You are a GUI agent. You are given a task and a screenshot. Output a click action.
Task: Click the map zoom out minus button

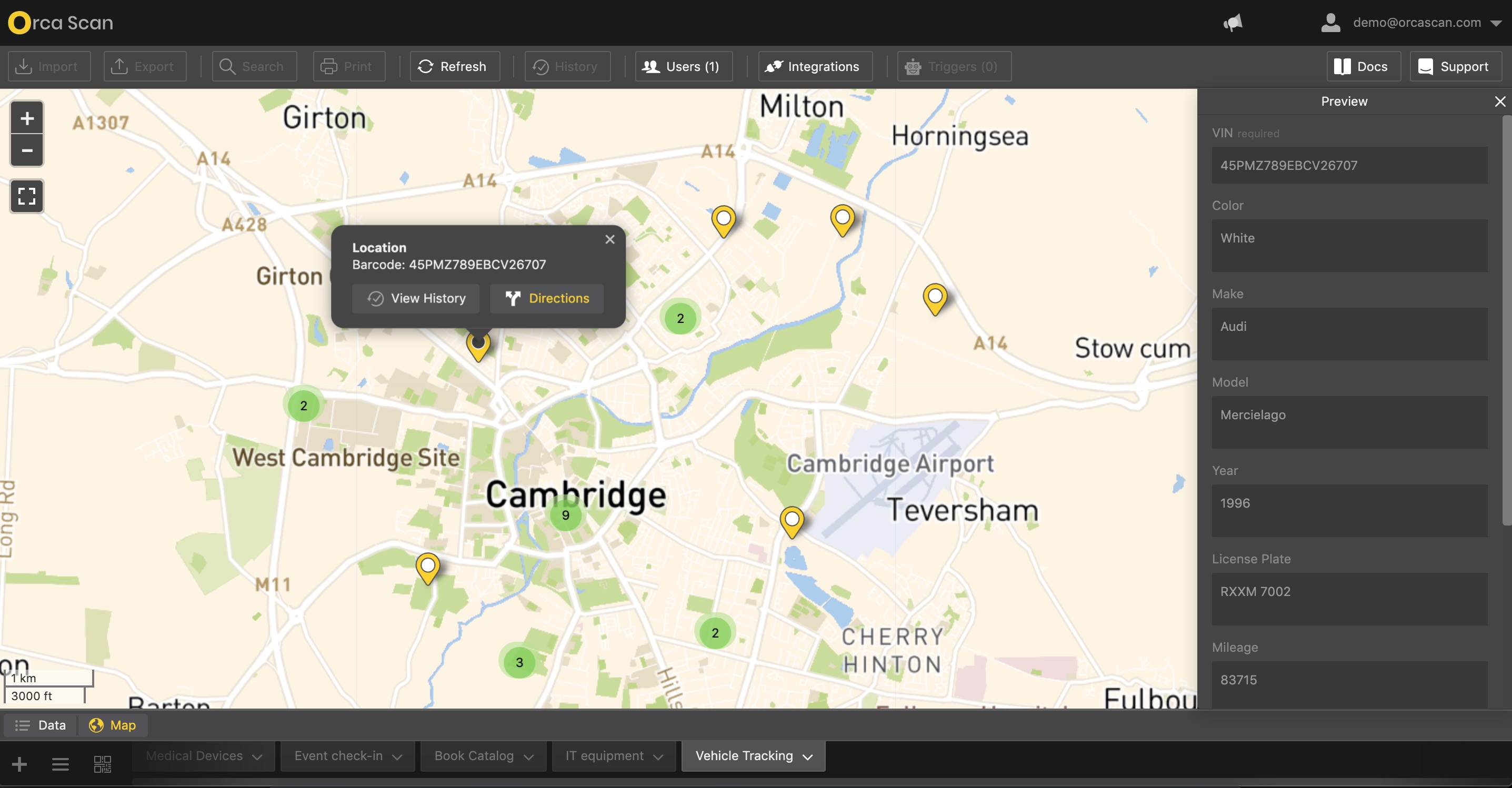click(x=27, y=151)
